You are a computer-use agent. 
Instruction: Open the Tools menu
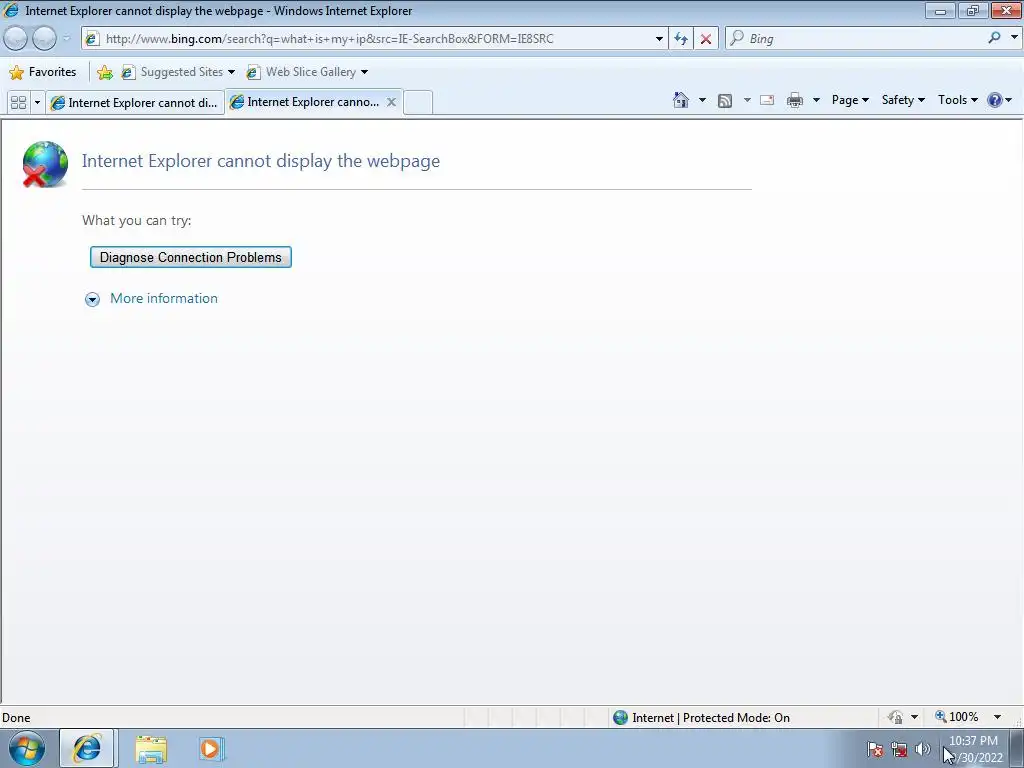click(957, 100)
